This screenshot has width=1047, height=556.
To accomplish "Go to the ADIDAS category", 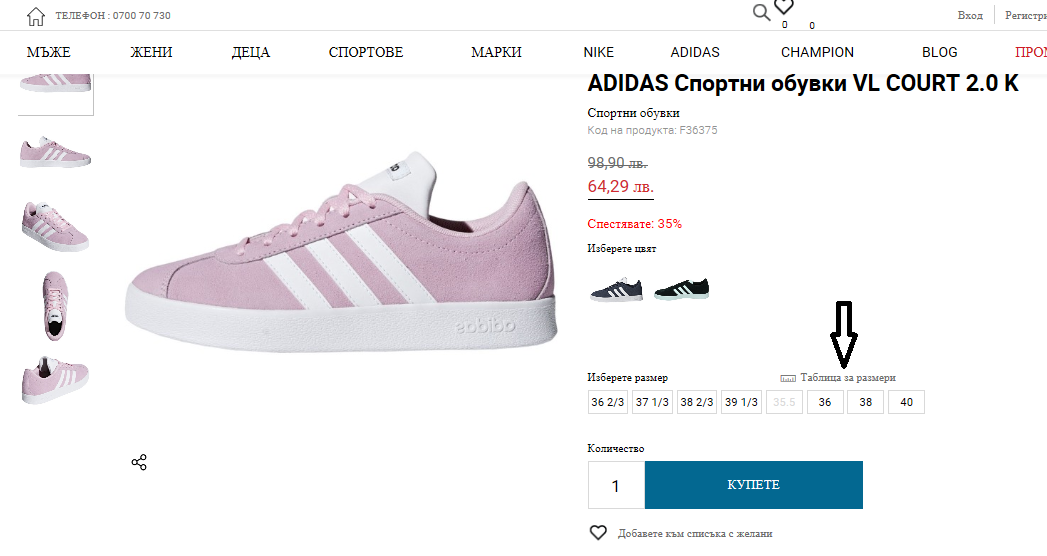I will [695, 52].
